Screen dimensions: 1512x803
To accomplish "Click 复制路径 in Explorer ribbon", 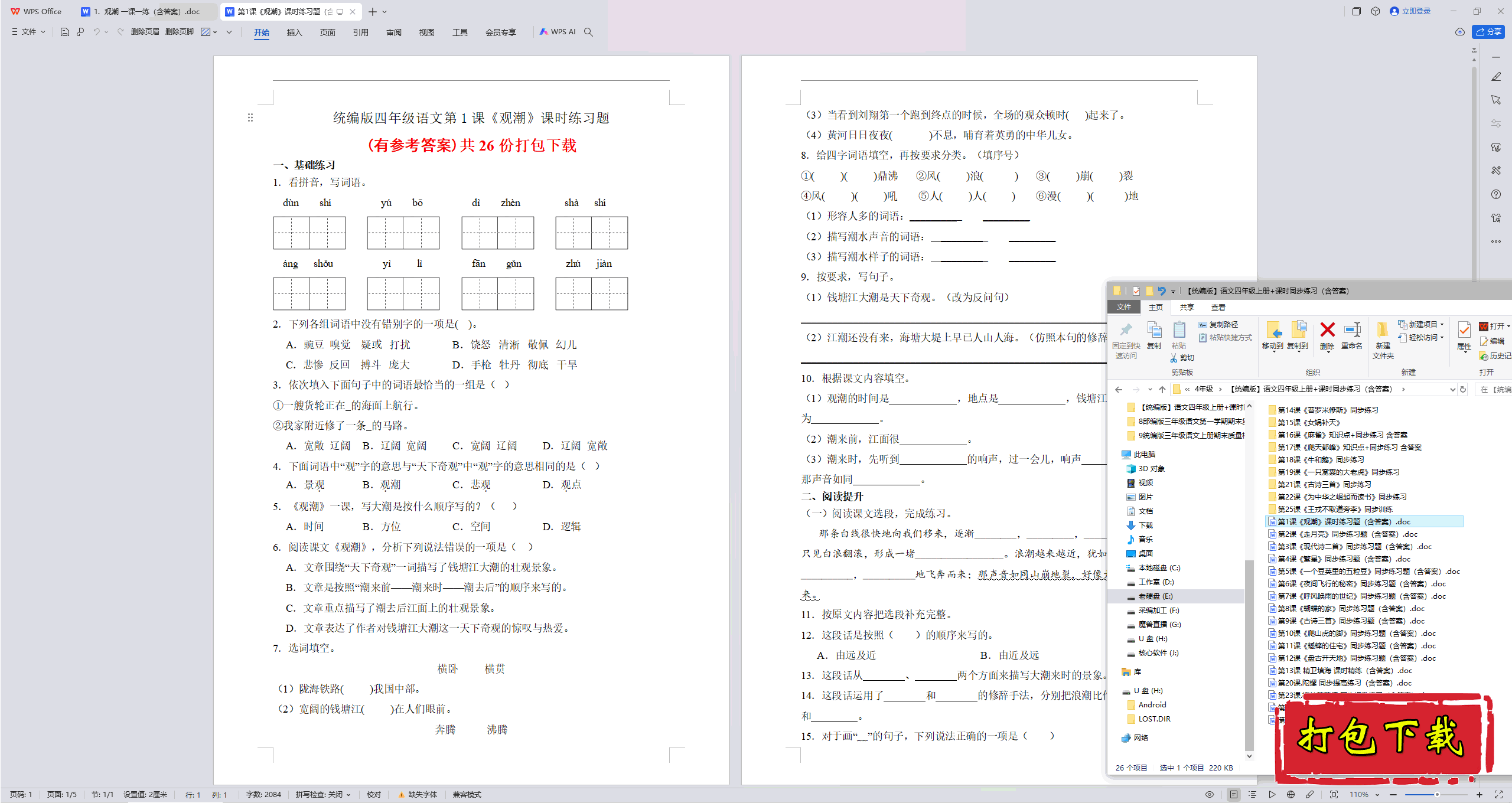I will coord(1218,325).
